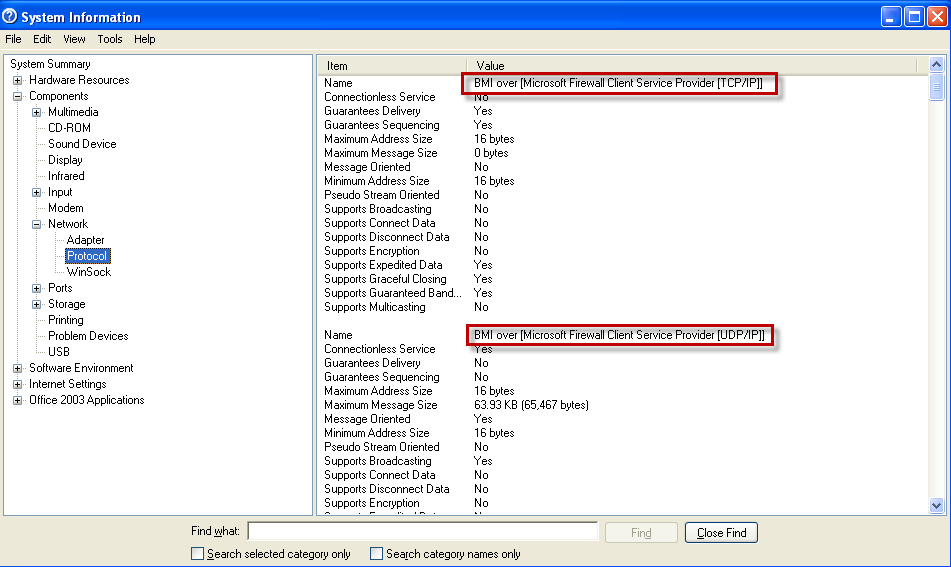951x567 pixels.
Task: Select the WinSock tree item
Action: (x=89, y=272)
